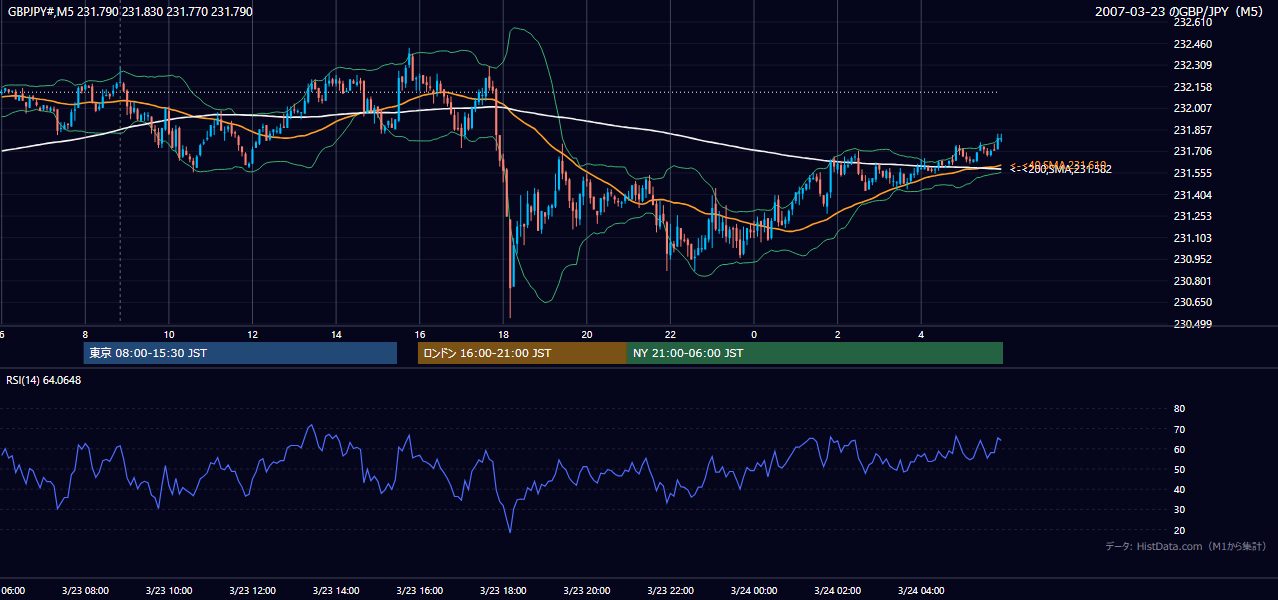Viewport: 1278px width, 600px height.
Task: Click the 3/23 18:00 time axis label
Action: click(503, 591)
